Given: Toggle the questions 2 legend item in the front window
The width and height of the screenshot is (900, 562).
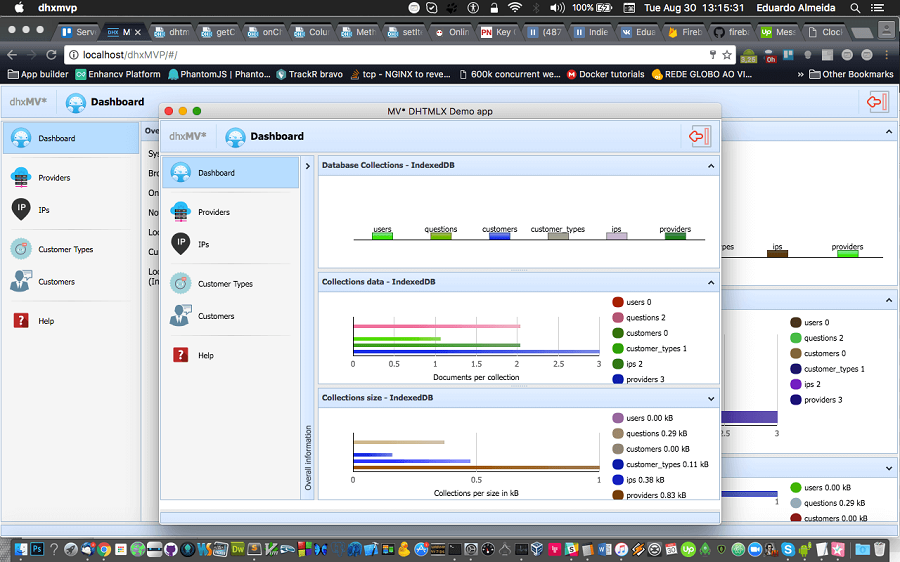Looking at the screenshot, I should [x=639, y=317].
